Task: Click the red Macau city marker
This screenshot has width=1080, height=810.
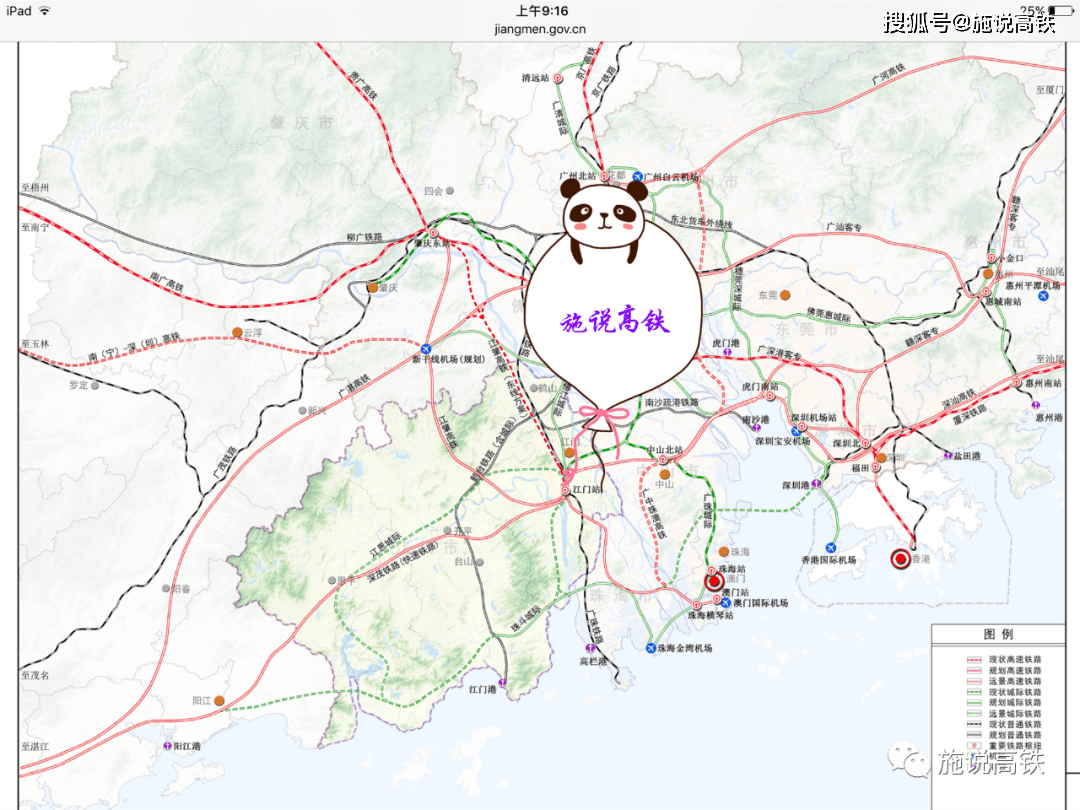Action: point(714,581)
